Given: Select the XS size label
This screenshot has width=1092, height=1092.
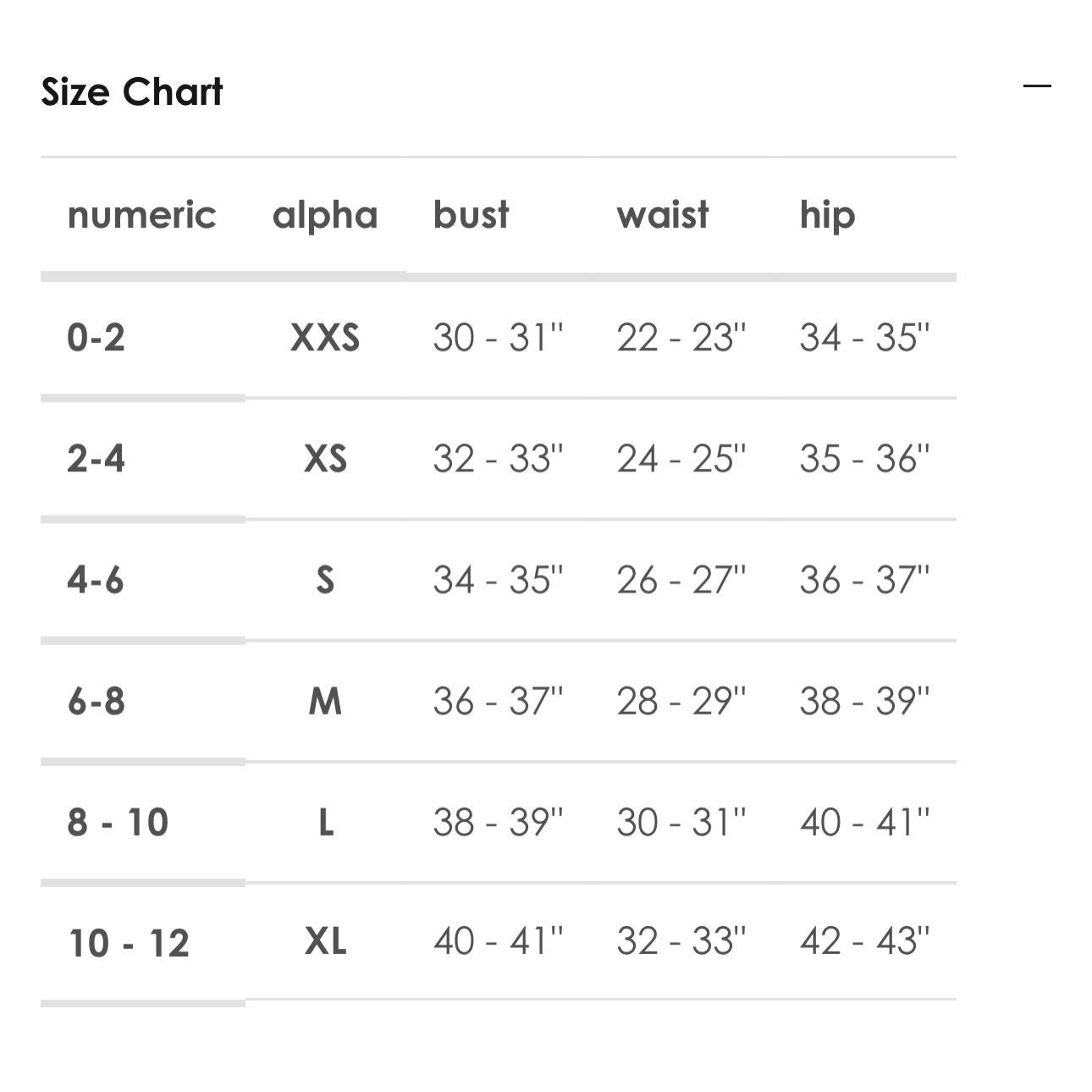Looking at the screenshot, I should click(x=325, y=459).
